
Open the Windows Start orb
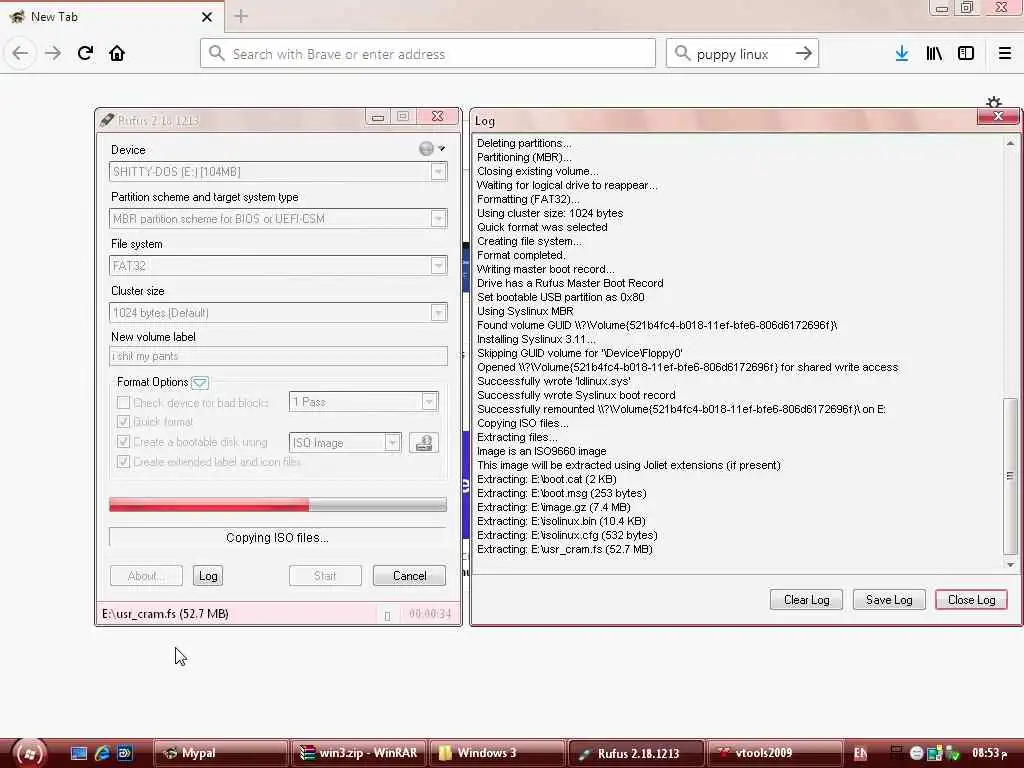point(29,753)
